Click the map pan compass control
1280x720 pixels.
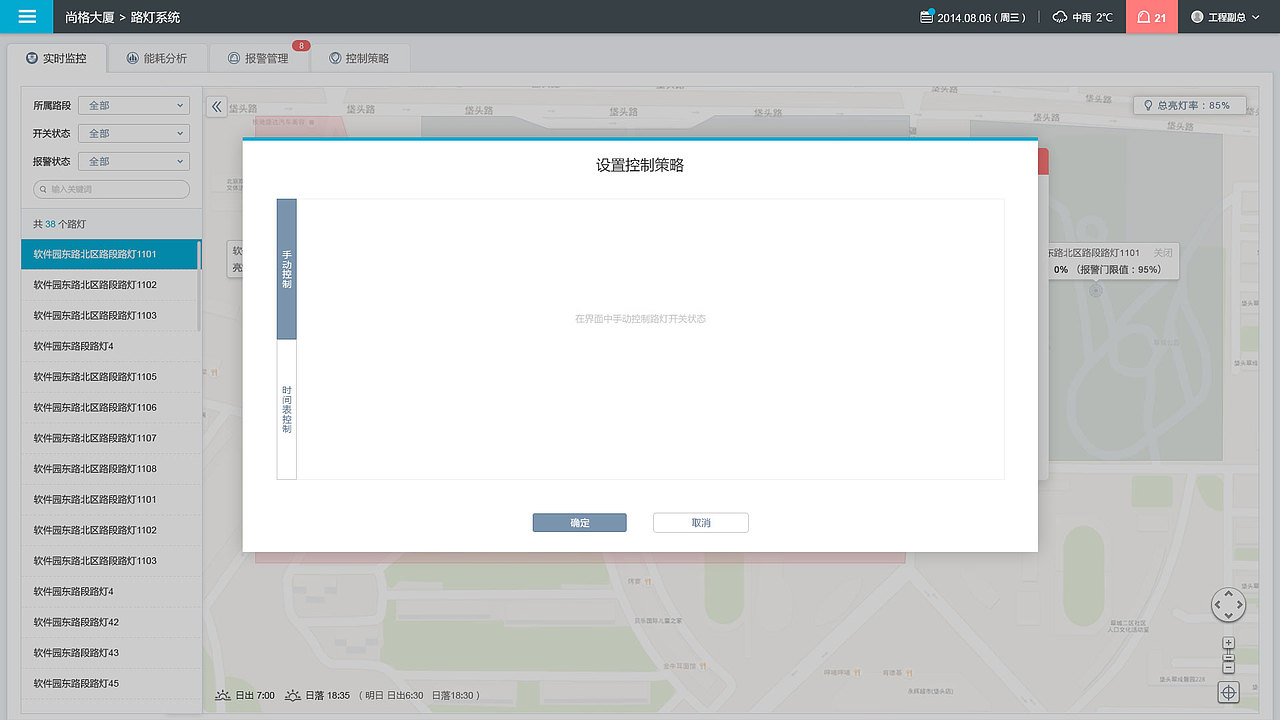pyautogui.click(x=1228, y=605)
